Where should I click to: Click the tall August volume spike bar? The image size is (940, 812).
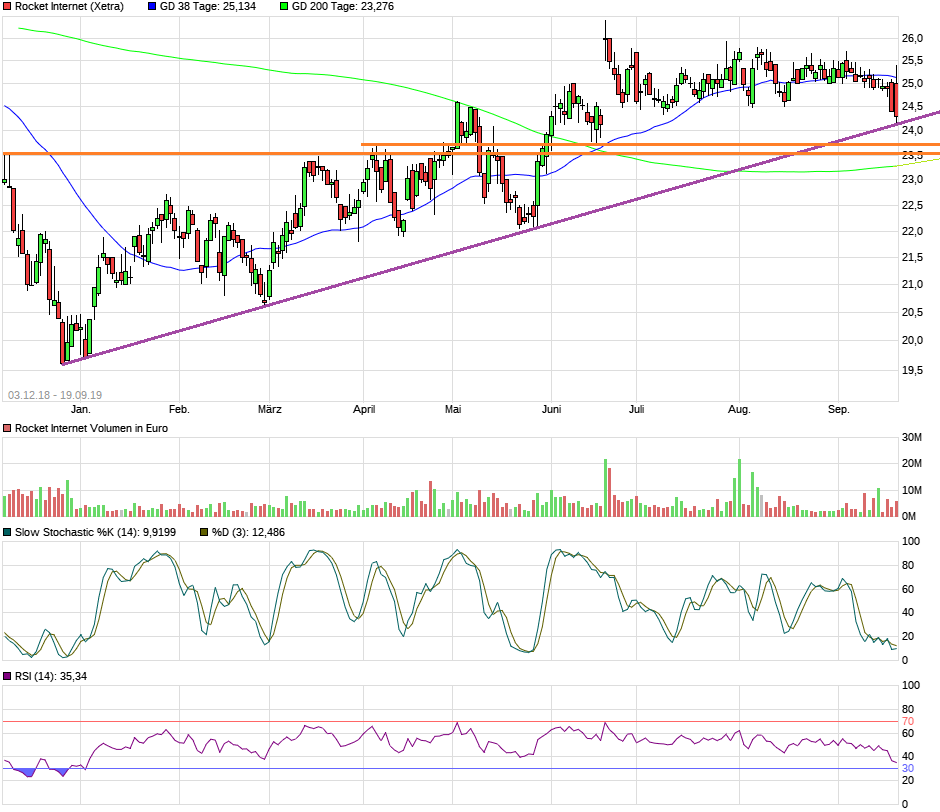point(739,488)
